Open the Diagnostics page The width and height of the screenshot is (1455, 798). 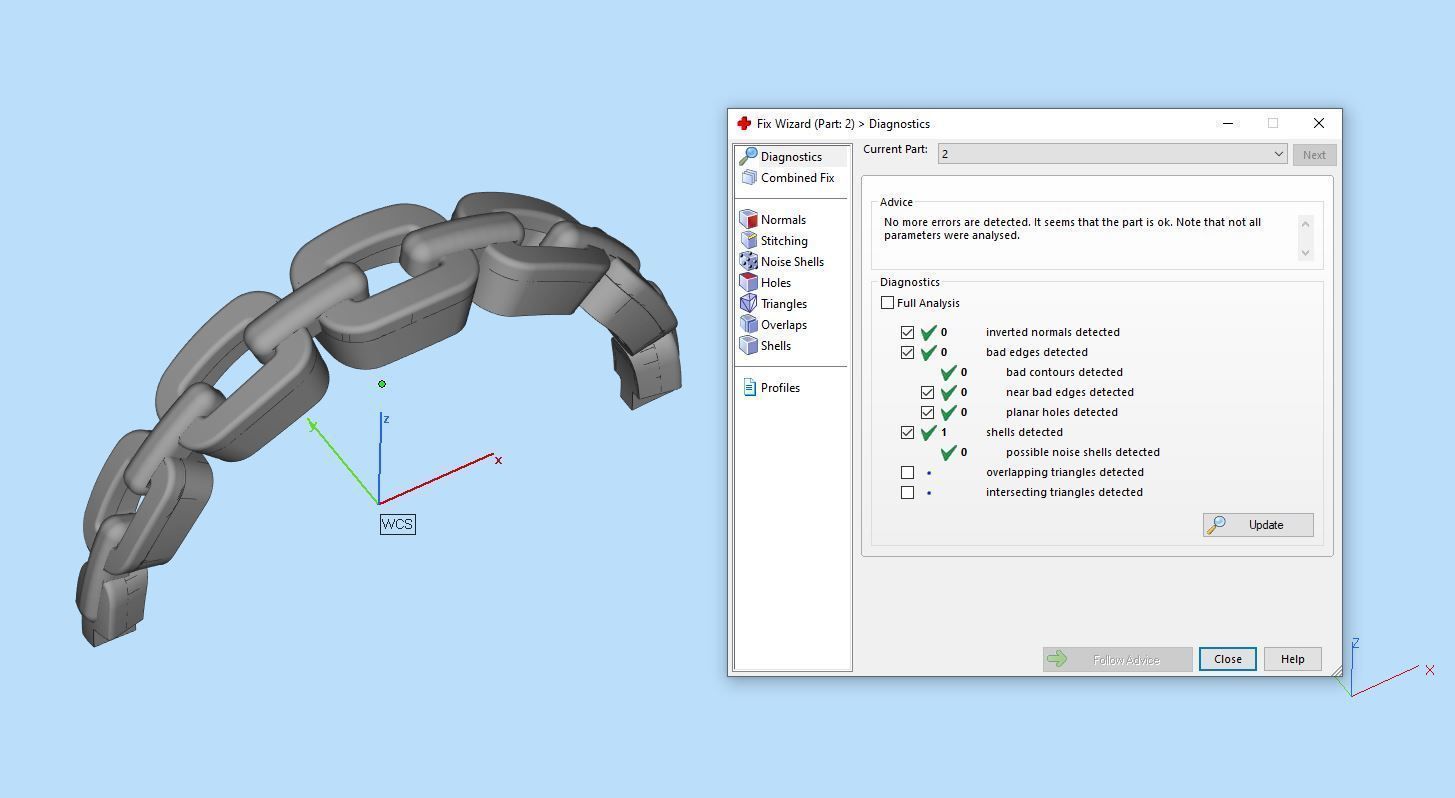(791, 157)
